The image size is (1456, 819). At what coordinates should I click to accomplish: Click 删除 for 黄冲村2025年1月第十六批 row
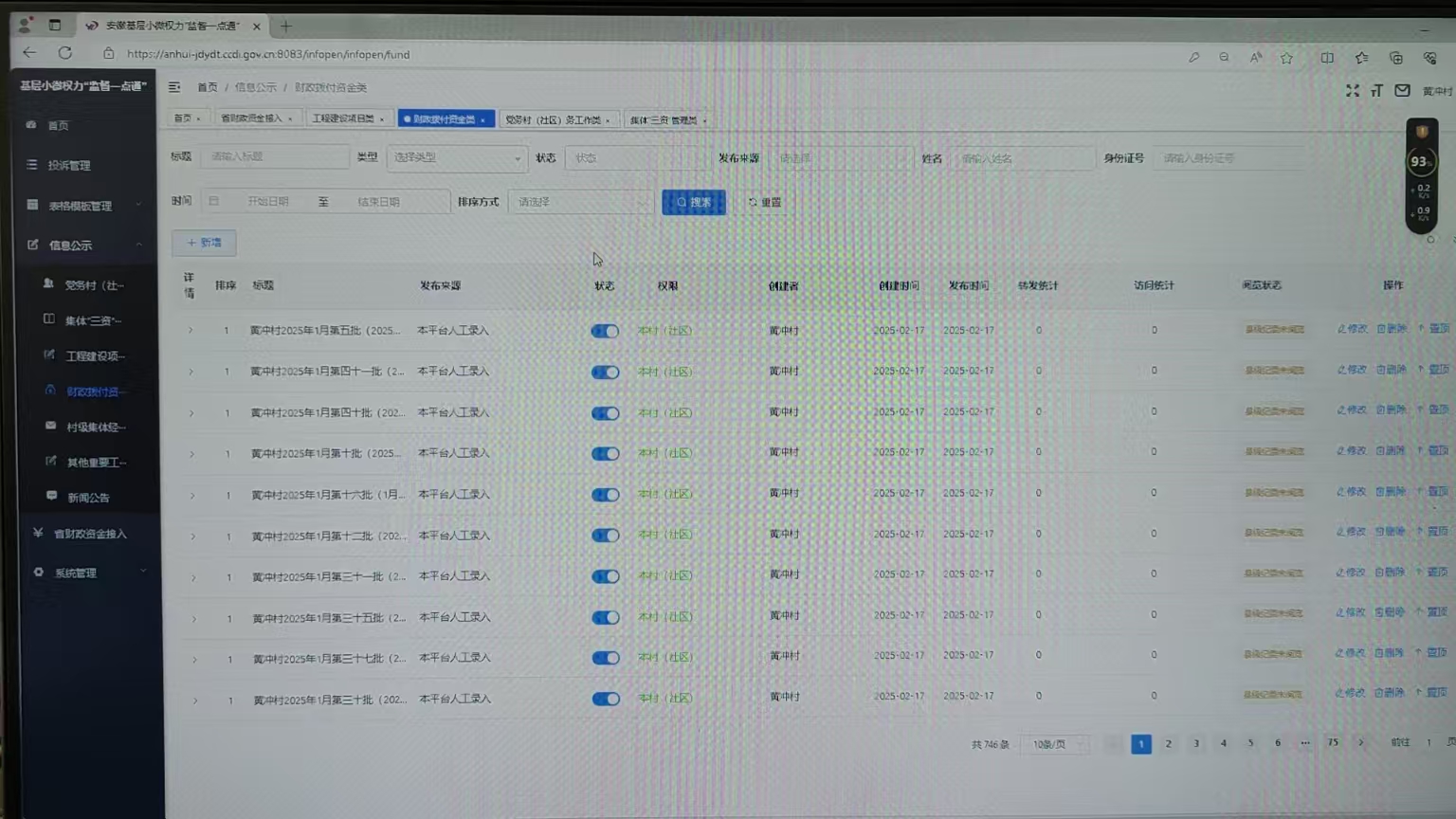click(1390, 492)
